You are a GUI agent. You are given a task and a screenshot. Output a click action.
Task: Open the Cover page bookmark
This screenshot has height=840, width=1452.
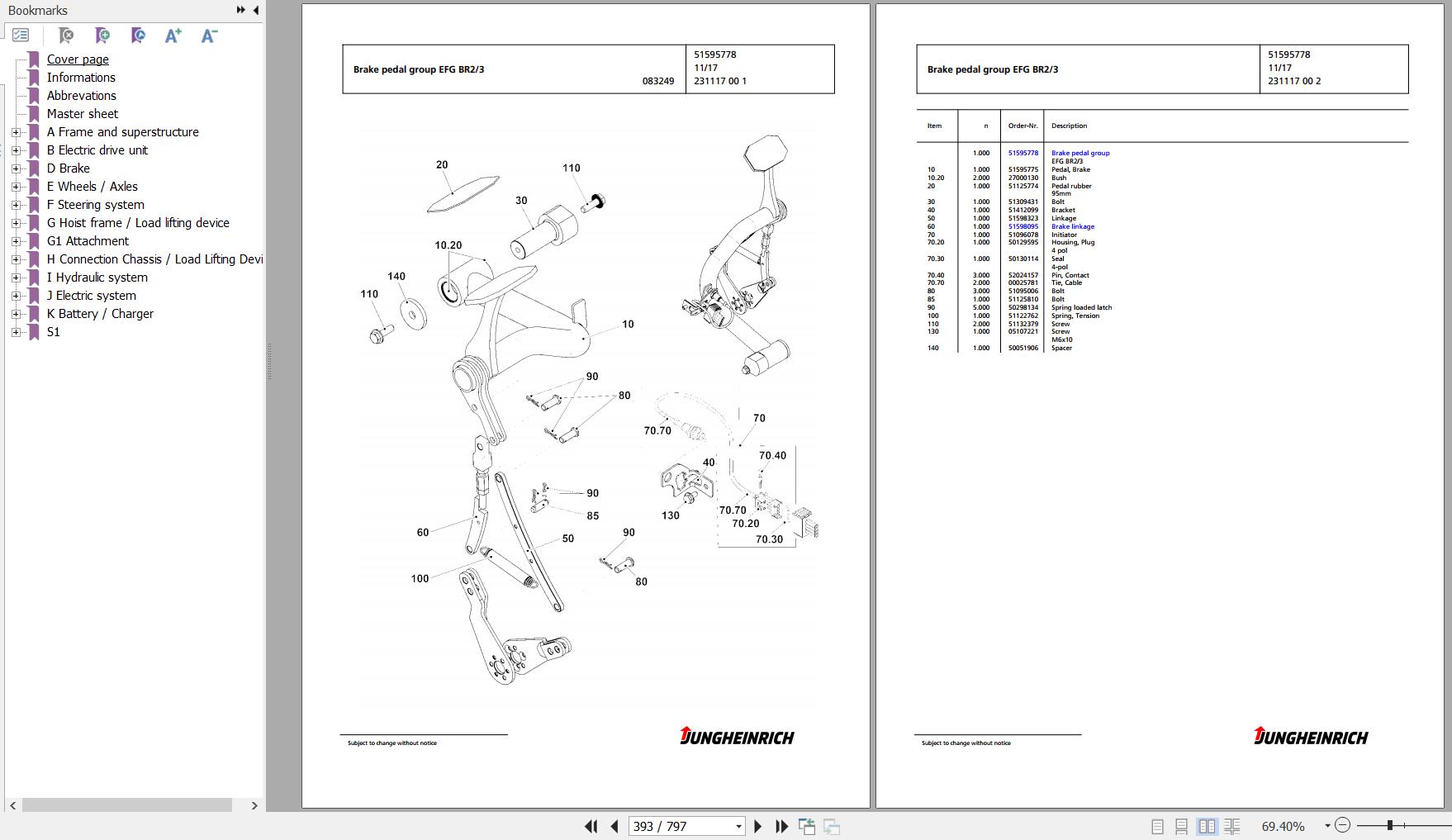(x=78, y=59)
